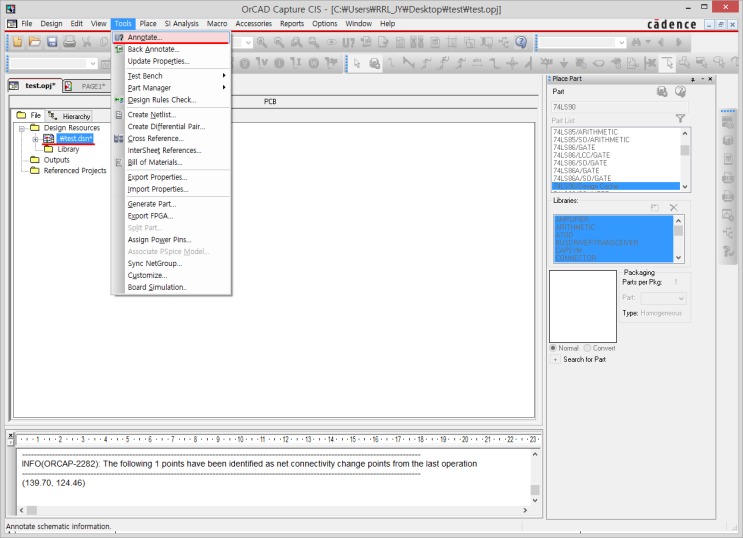
Task: Select the Place Junction cross tool
Action: click(x=512, y=63)
